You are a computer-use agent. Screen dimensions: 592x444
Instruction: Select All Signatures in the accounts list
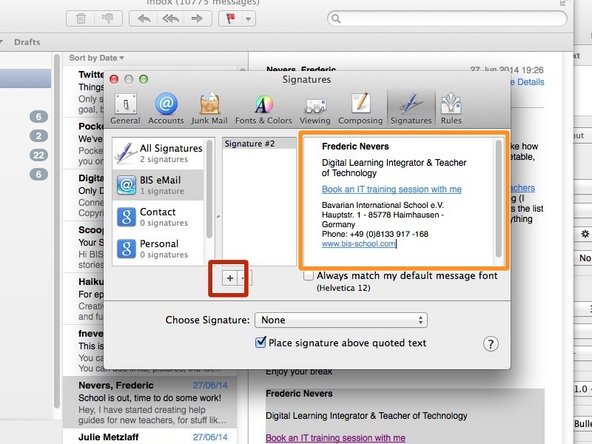tap(159, 153)
